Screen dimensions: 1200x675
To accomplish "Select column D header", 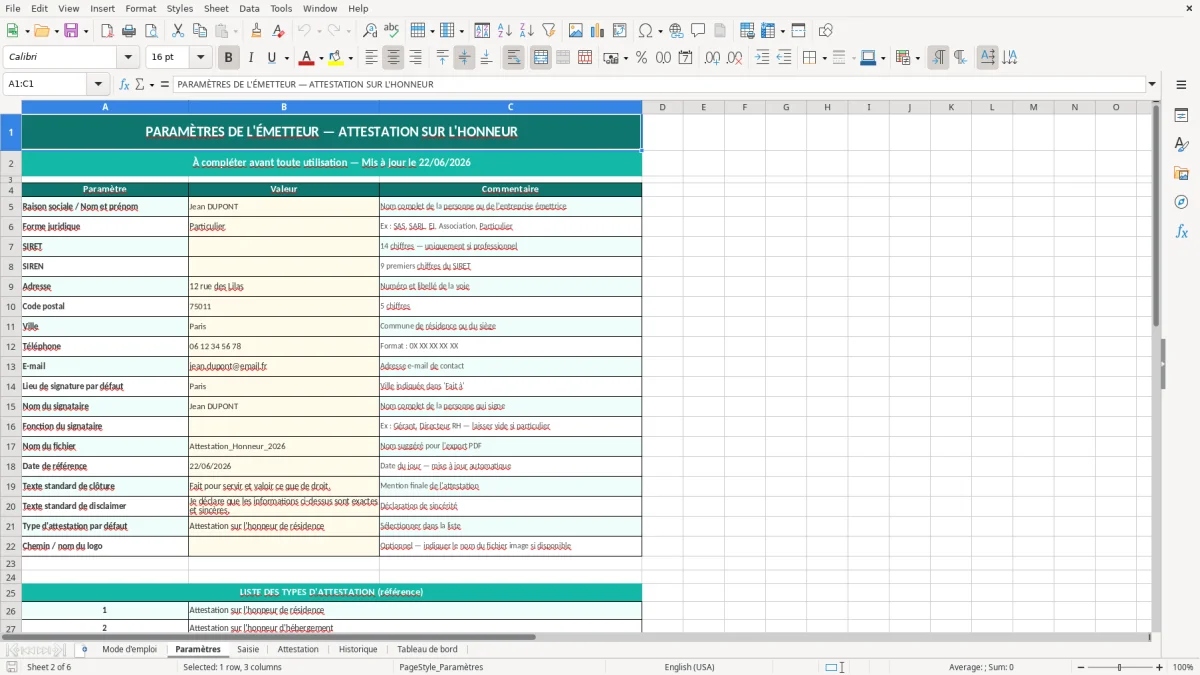I will coord(662,107).
